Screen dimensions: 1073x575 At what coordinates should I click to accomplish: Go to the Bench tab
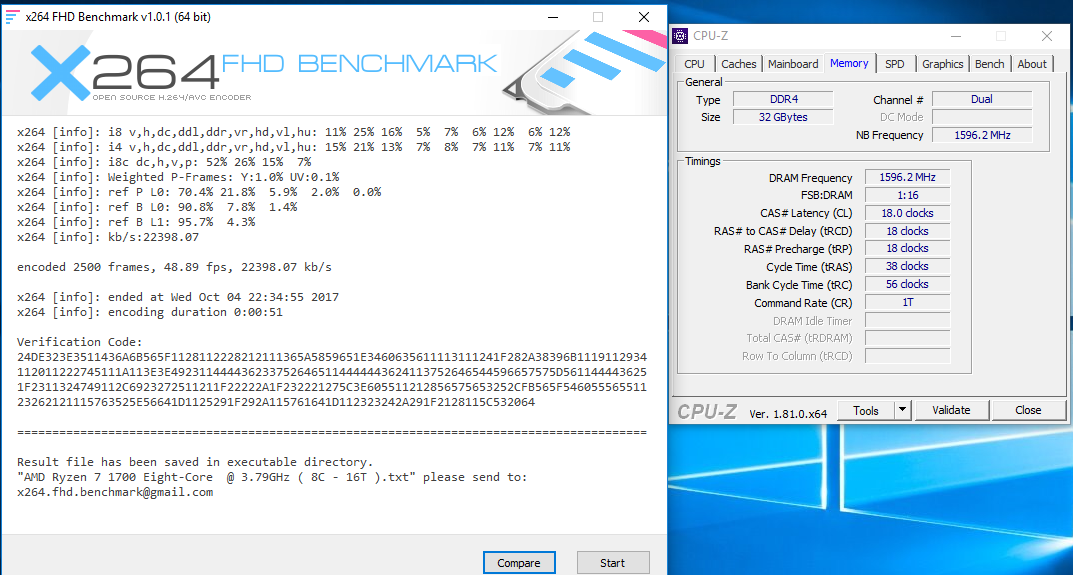[x=990, y=64]
